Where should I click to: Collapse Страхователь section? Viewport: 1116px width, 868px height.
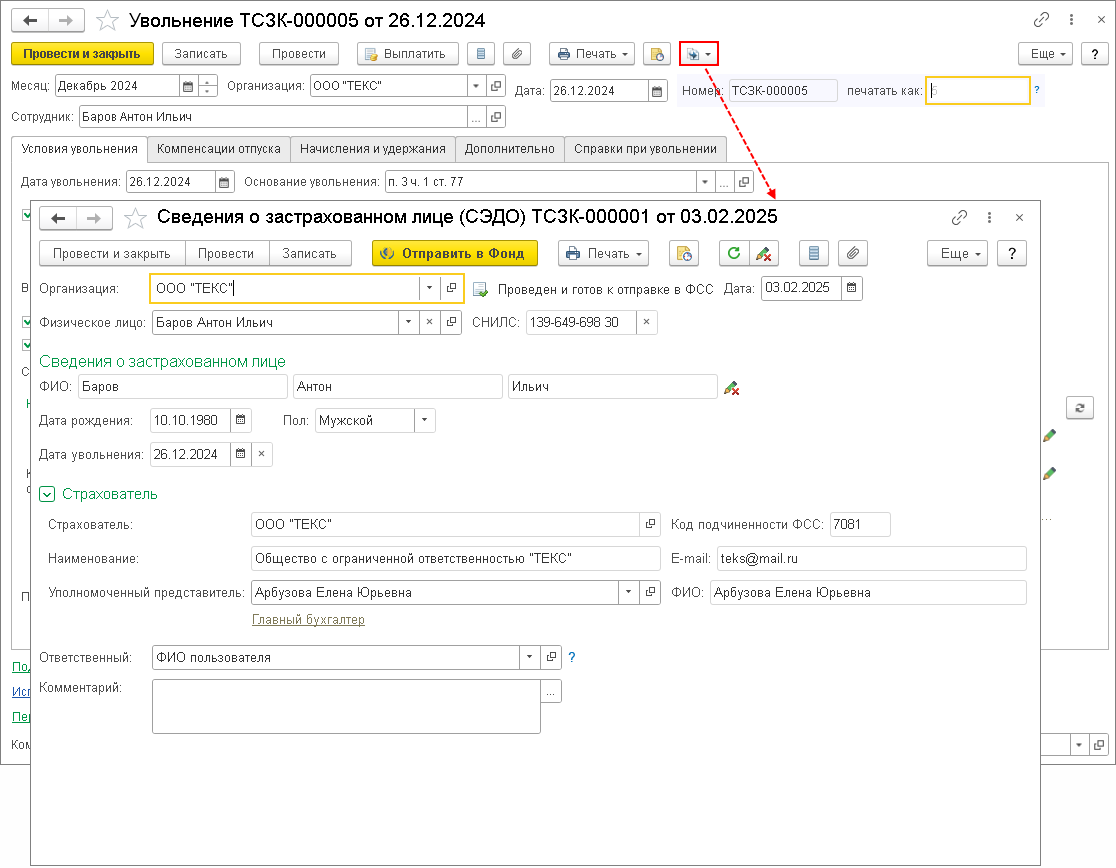point(47,494)
